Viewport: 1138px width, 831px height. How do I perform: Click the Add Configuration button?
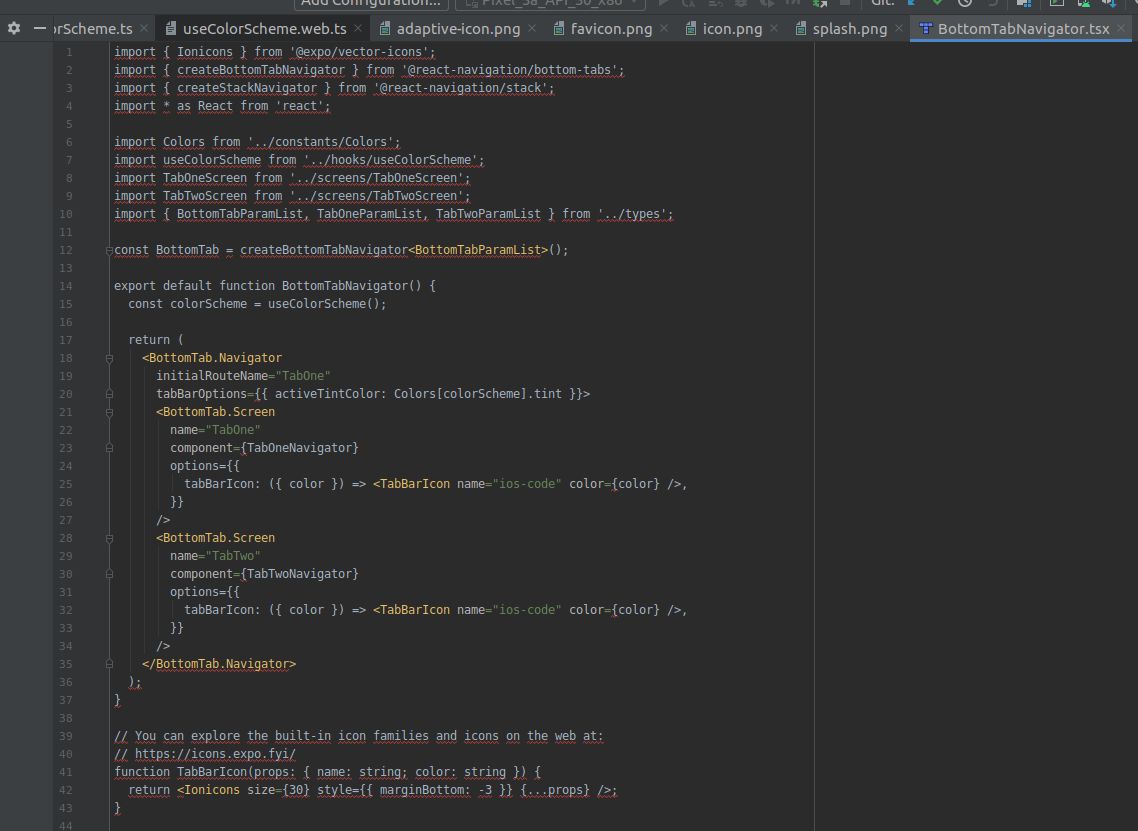pyautogui.click(x=370, y=4)
